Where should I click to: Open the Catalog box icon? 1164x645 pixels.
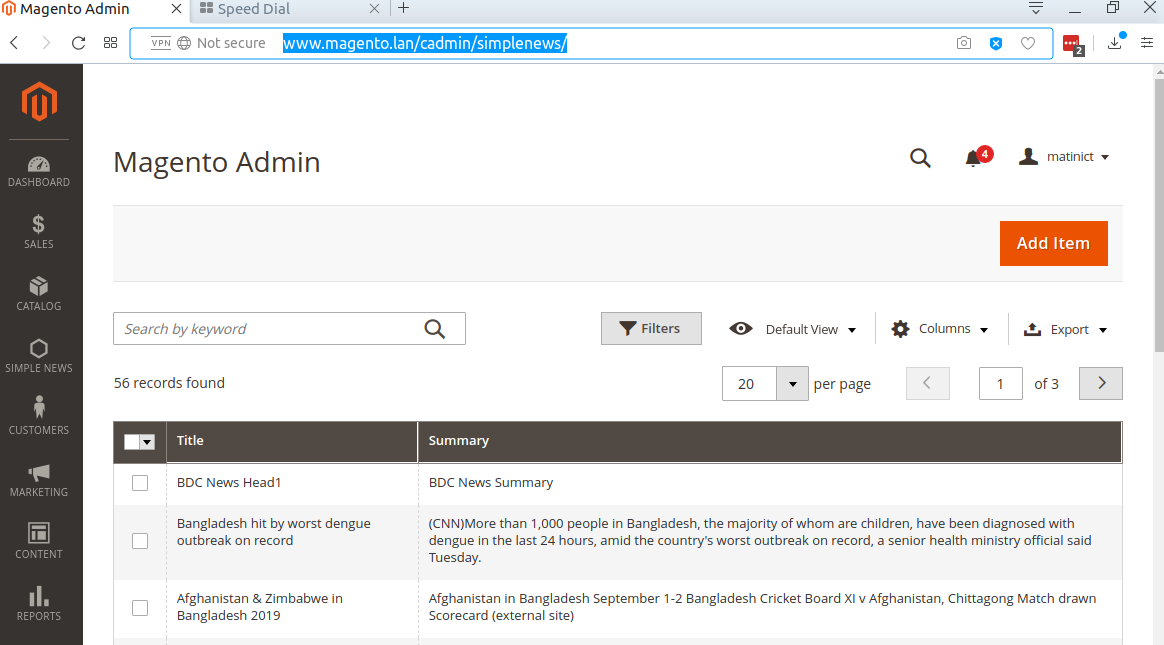click(x=39, y=294)
